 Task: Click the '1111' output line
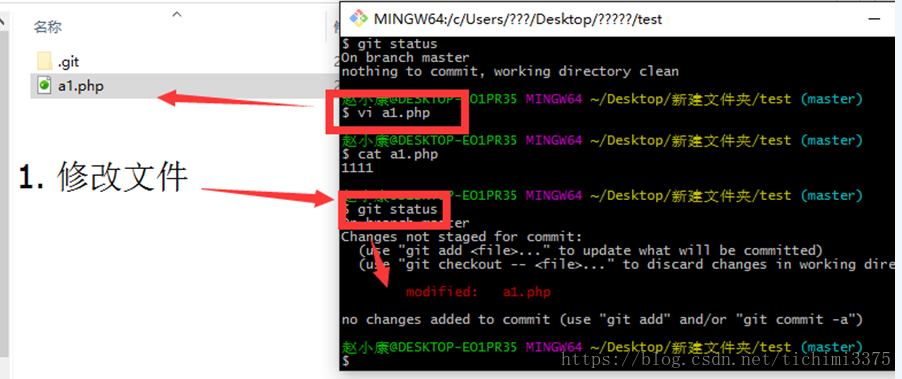[x=357, y=168]
